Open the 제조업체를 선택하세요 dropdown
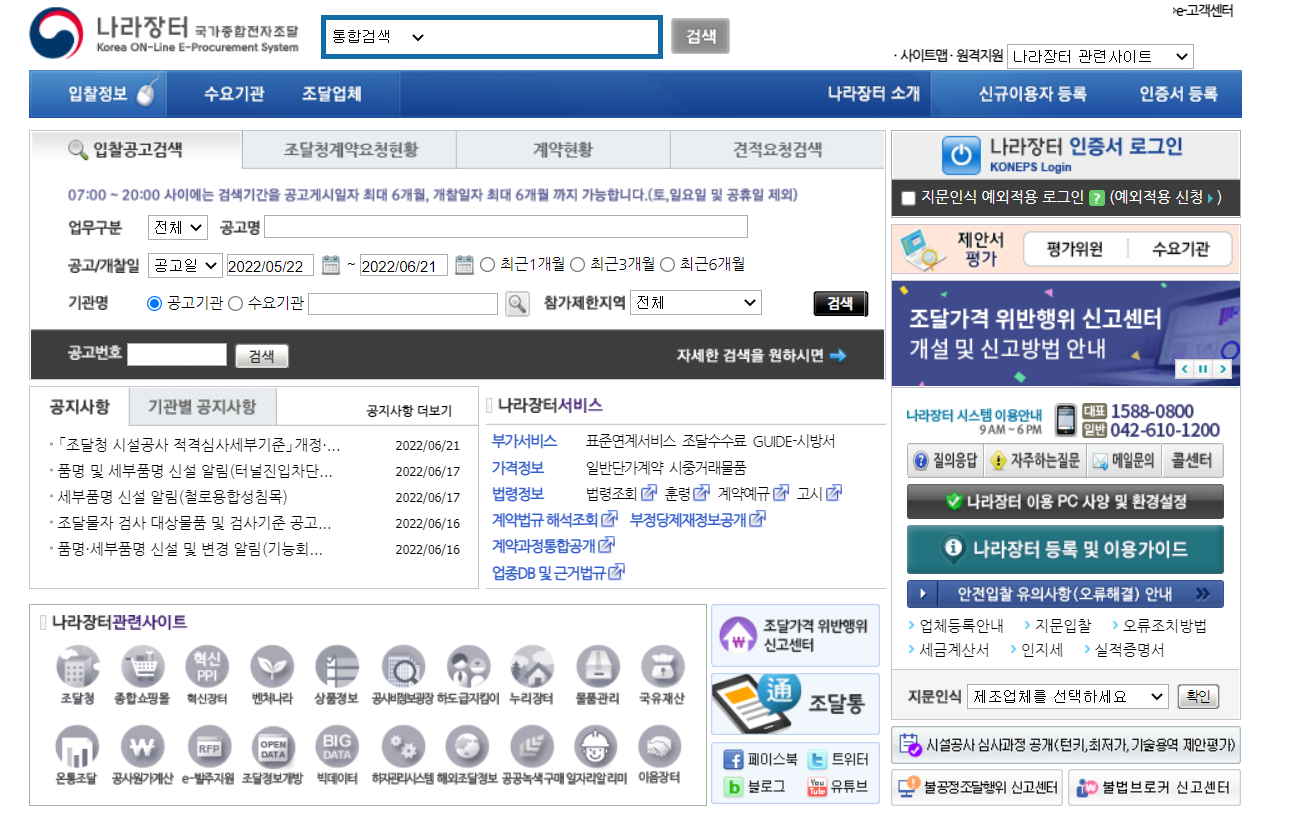This screenshot has width=1290, height=819. (x=1067, y=696)
